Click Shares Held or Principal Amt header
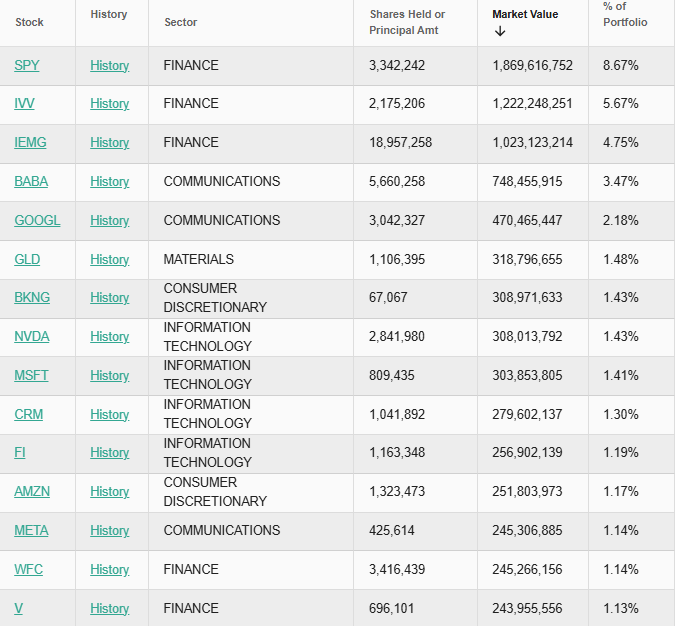Image resolution: width=675 pixels, height=626 pixels. click(x=407, y=22)
